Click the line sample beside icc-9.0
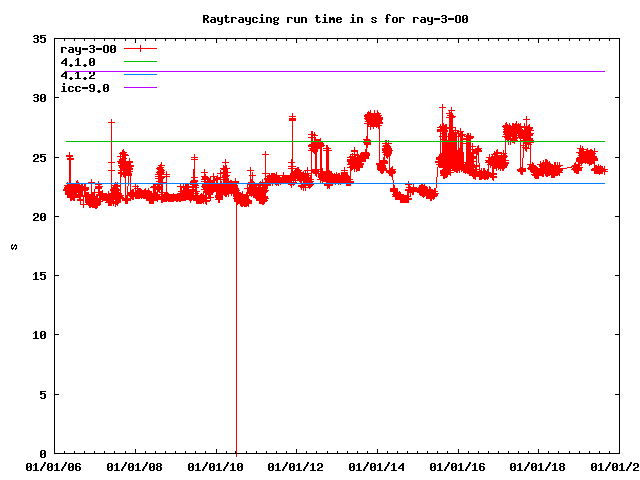 141,88
